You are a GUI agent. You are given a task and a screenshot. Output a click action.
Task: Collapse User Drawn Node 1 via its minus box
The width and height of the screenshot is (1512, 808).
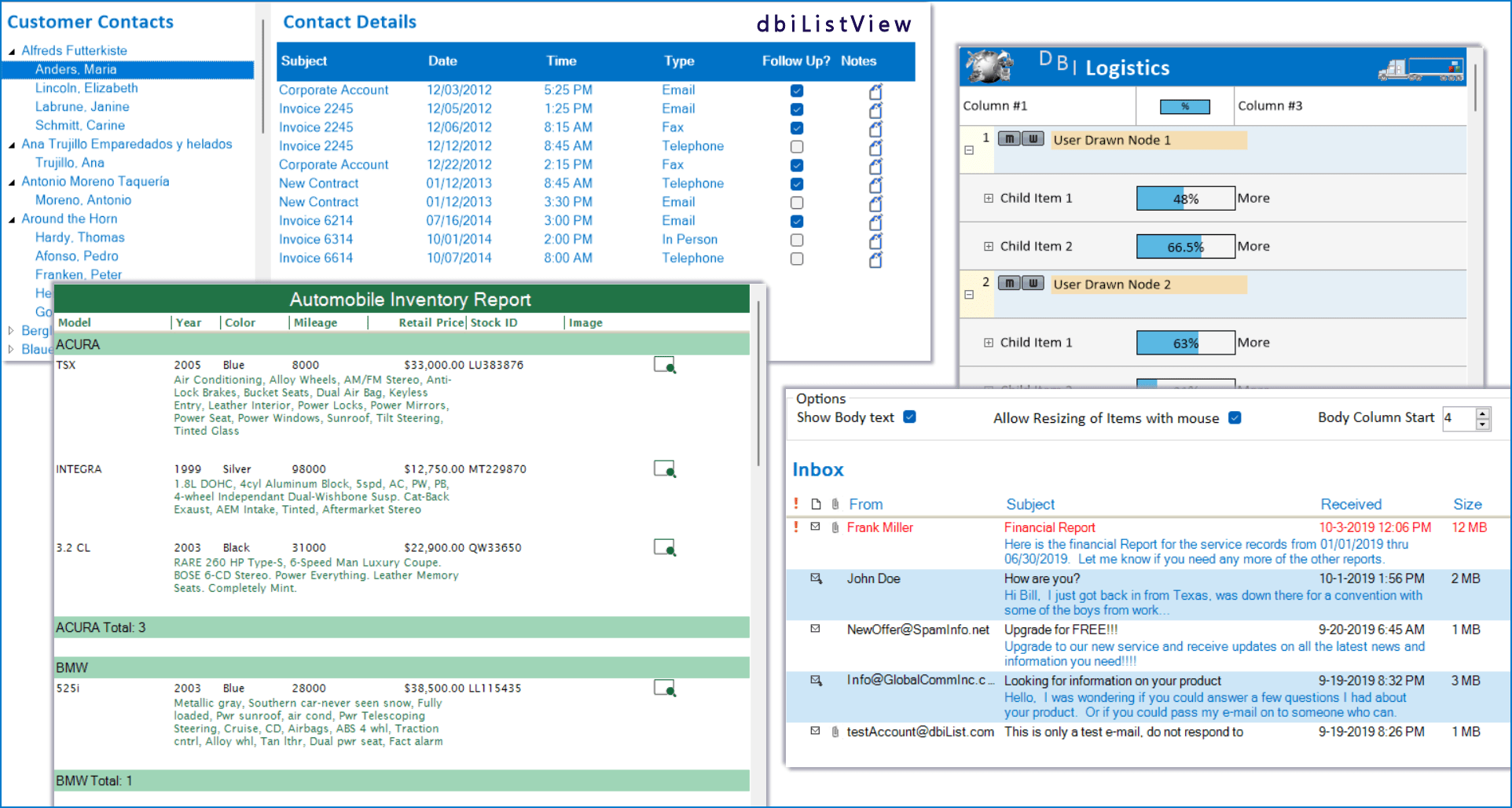point(971,150)
